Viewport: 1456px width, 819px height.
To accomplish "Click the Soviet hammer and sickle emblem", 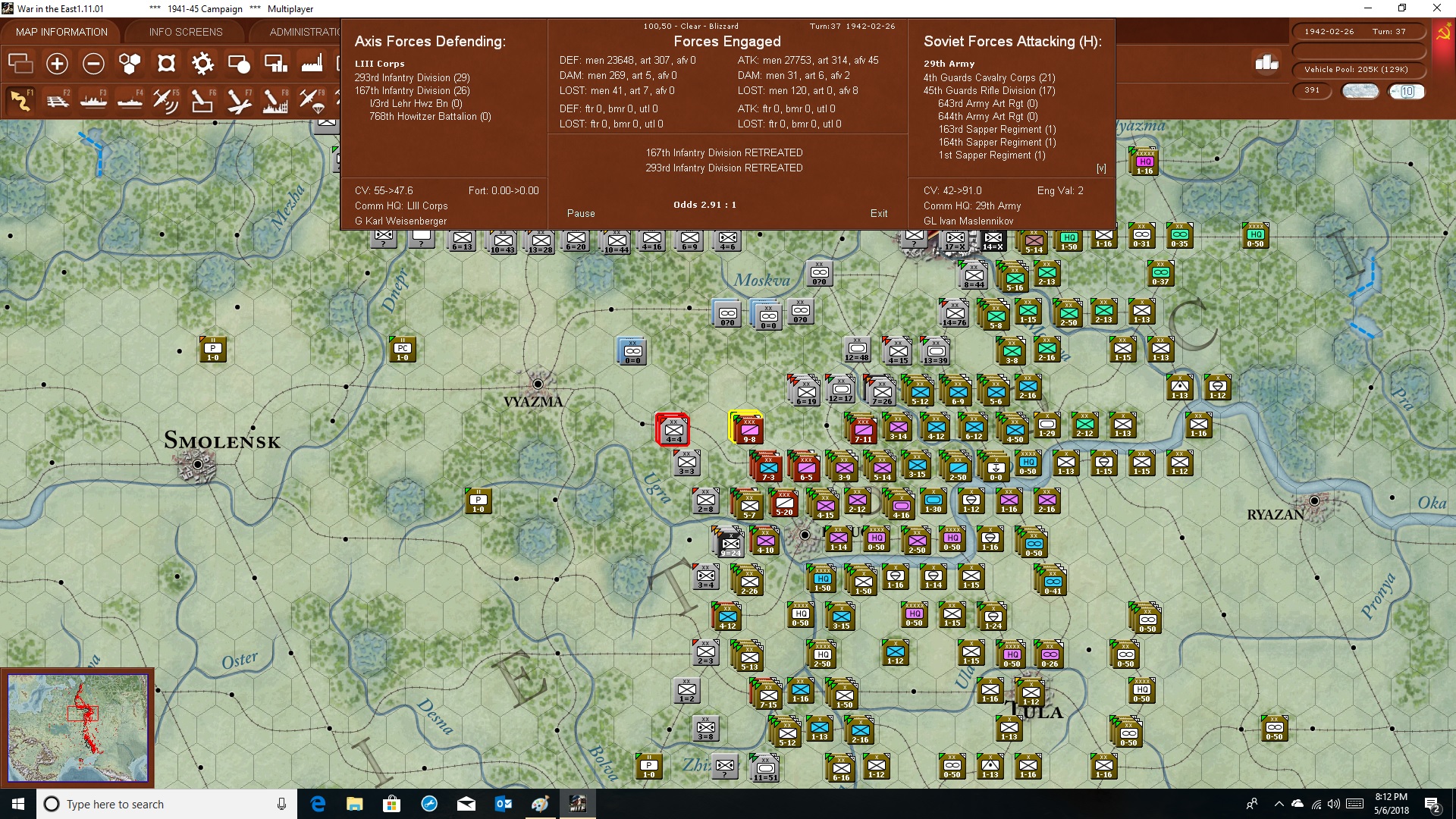I will [1443, 33].
